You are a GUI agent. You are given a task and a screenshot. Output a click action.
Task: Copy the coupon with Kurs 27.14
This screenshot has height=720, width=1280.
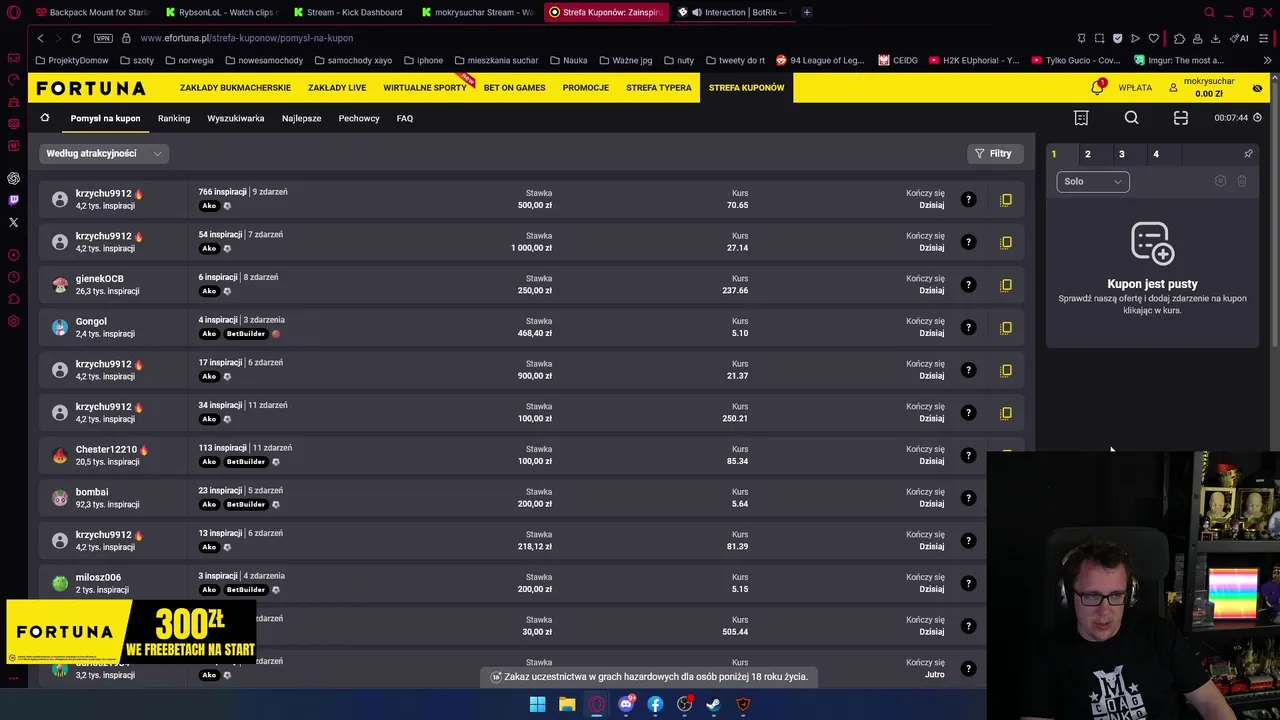click(1006, 242)
